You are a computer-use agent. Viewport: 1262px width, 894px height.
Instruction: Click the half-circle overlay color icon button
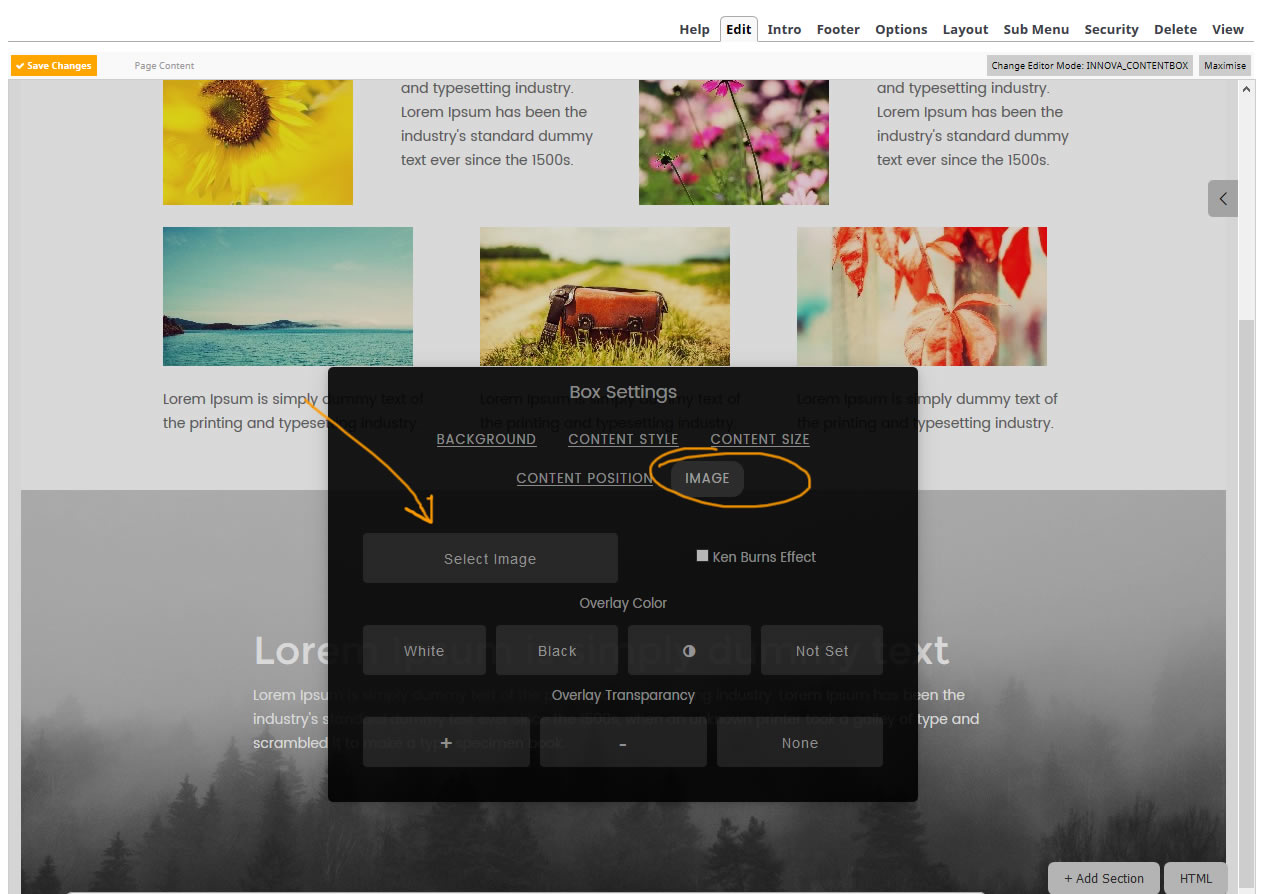[x=689, y=650]
